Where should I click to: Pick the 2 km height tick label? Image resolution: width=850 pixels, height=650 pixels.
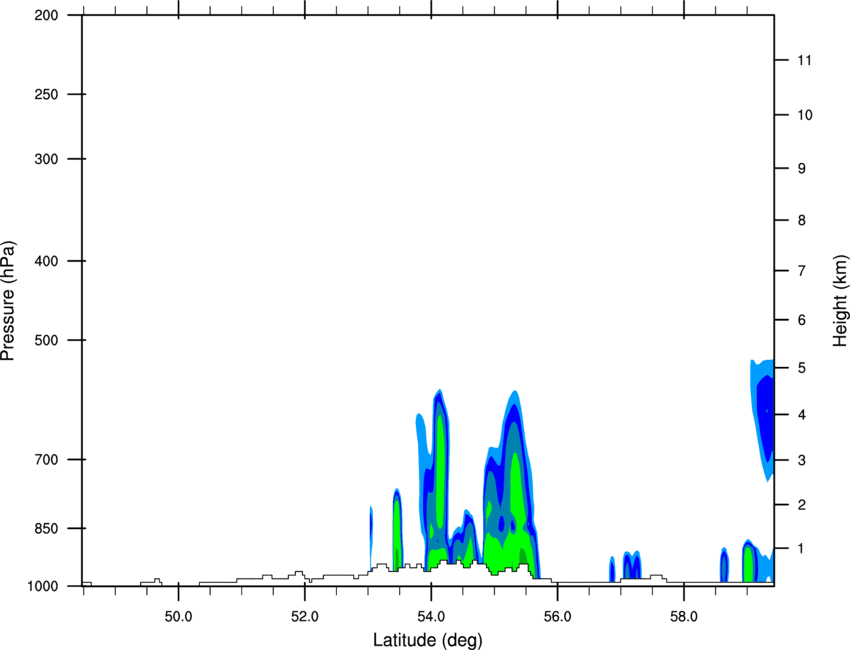(x=802, y=505)
